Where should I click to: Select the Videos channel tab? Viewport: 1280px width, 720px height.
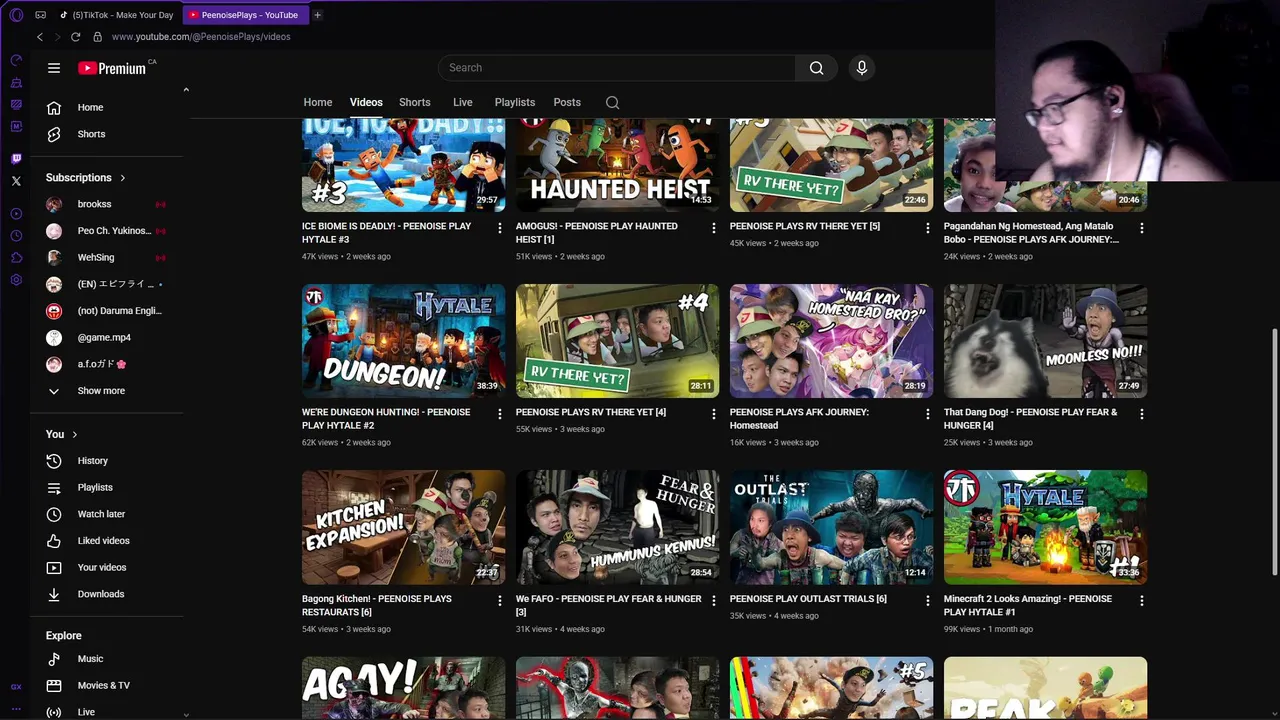(x=366, y=102)
